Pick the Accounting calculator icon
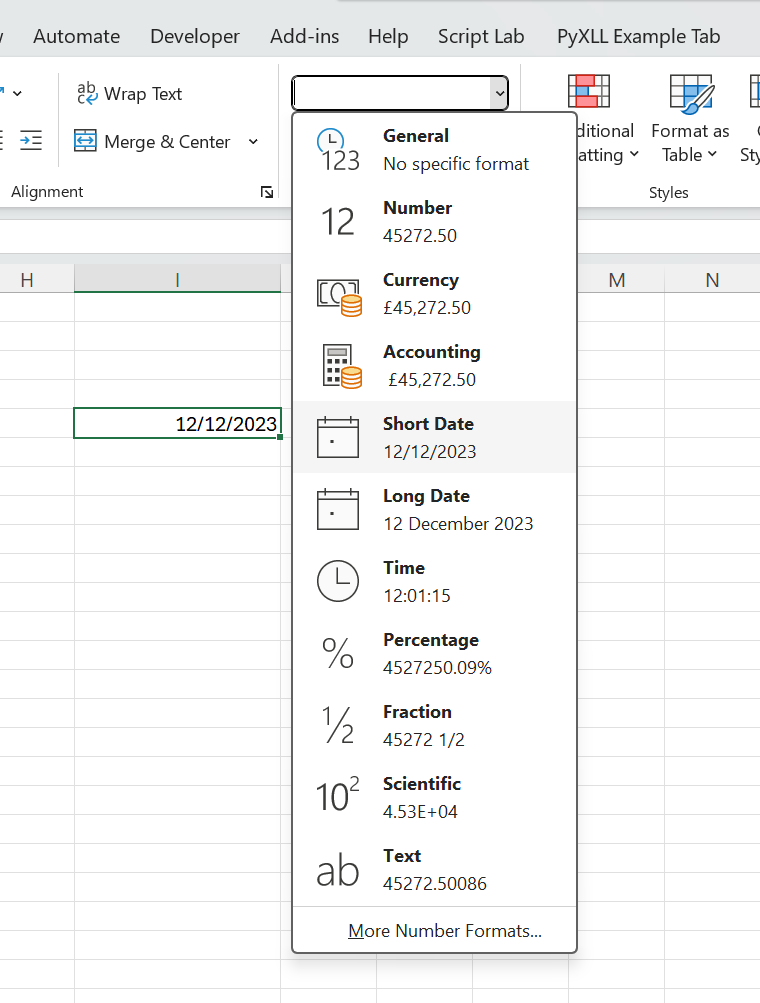This screenshot has width=760, height=1003. [338, 366]
